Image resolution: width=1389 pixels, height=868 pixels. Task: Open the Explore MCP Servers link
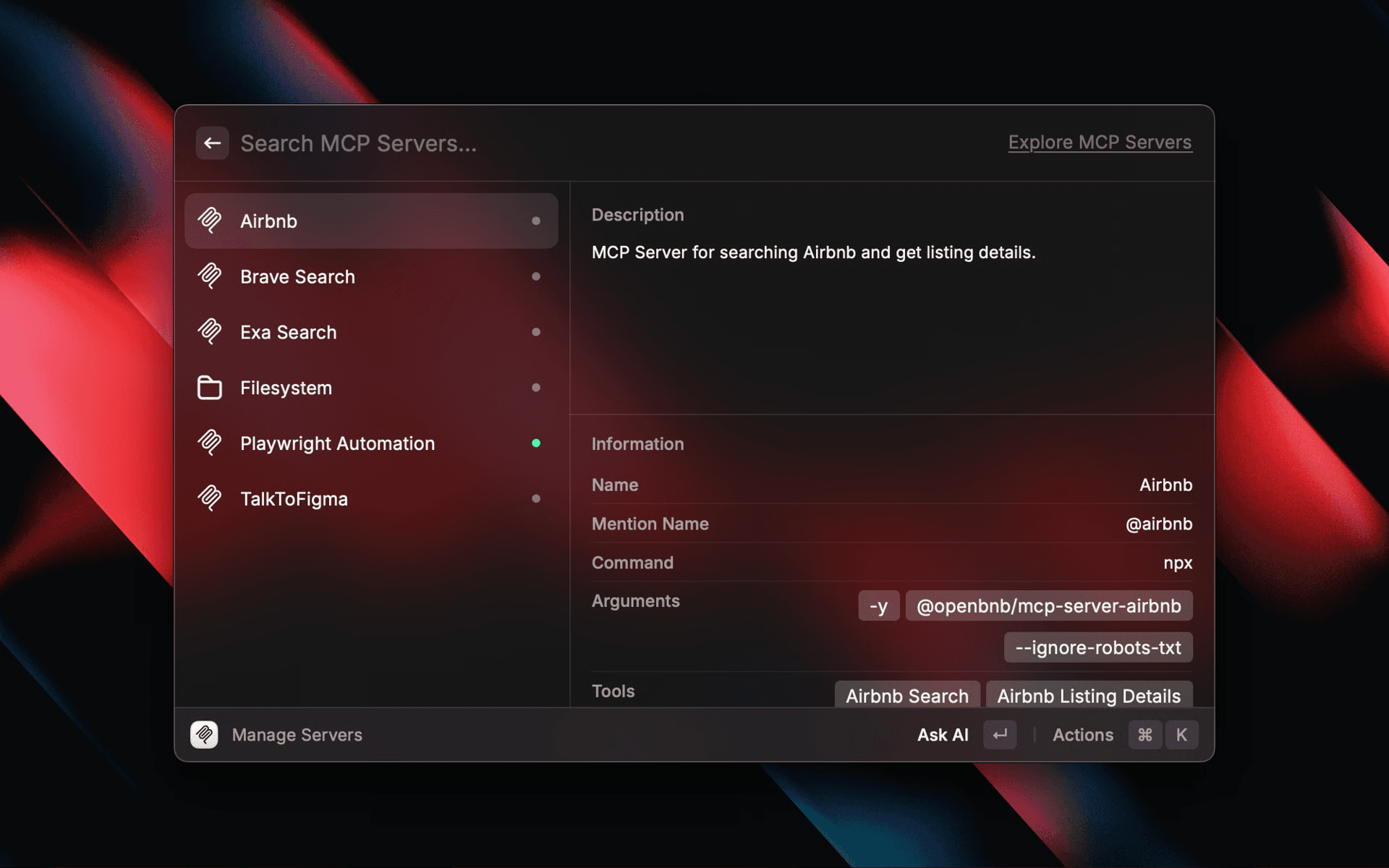tap(1100, 142)
